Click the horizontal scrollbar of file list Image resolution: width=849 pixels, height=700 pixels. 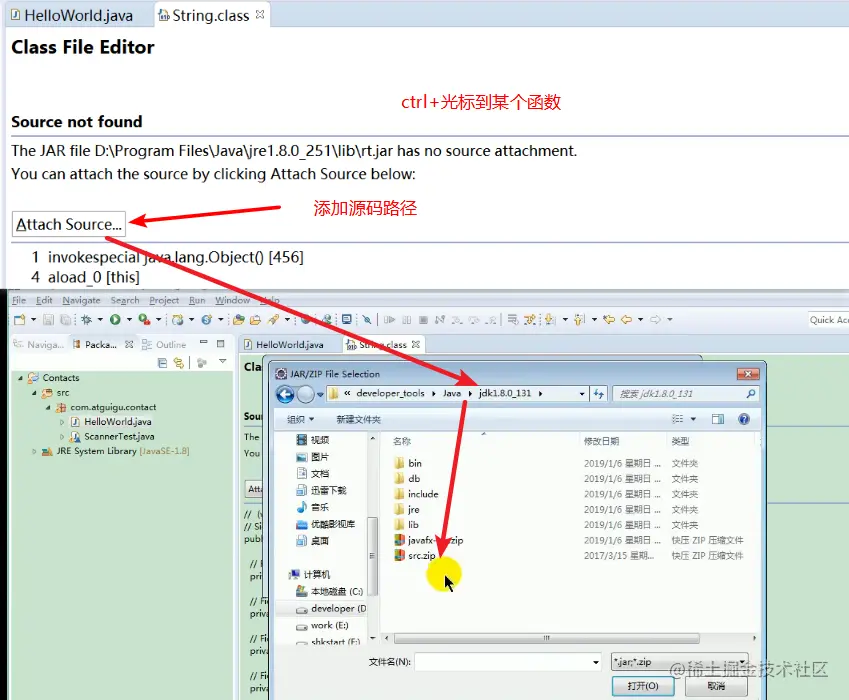point(547,638)
